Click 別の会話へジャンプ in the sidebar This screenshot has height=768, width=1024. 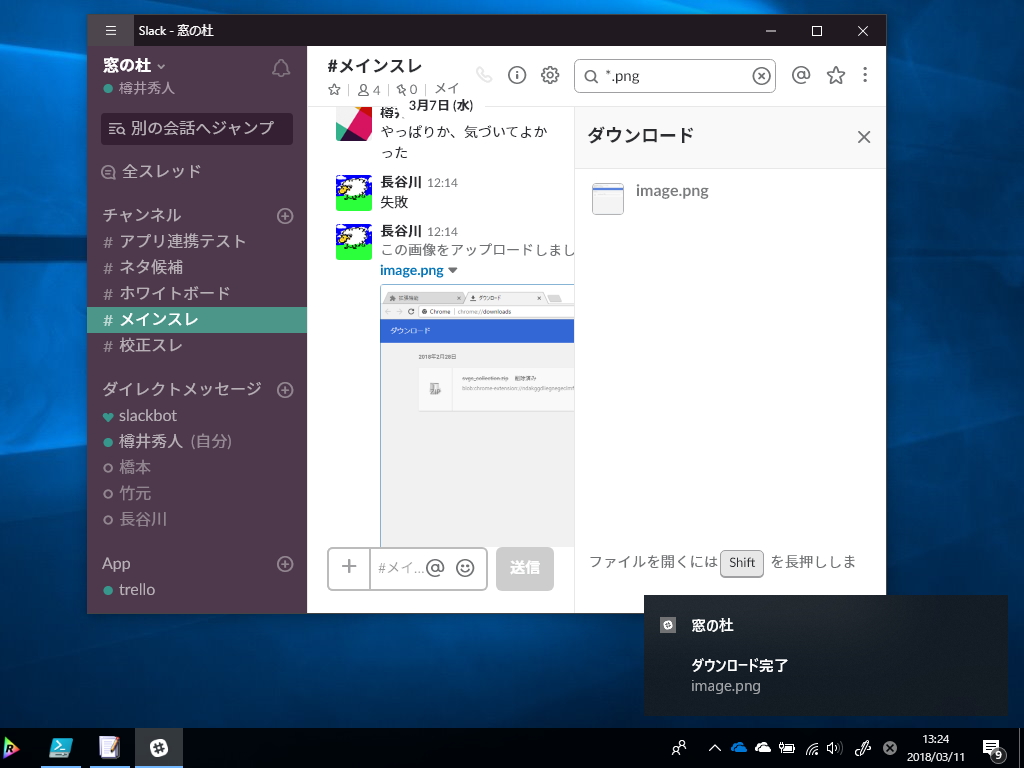[196, 128]
